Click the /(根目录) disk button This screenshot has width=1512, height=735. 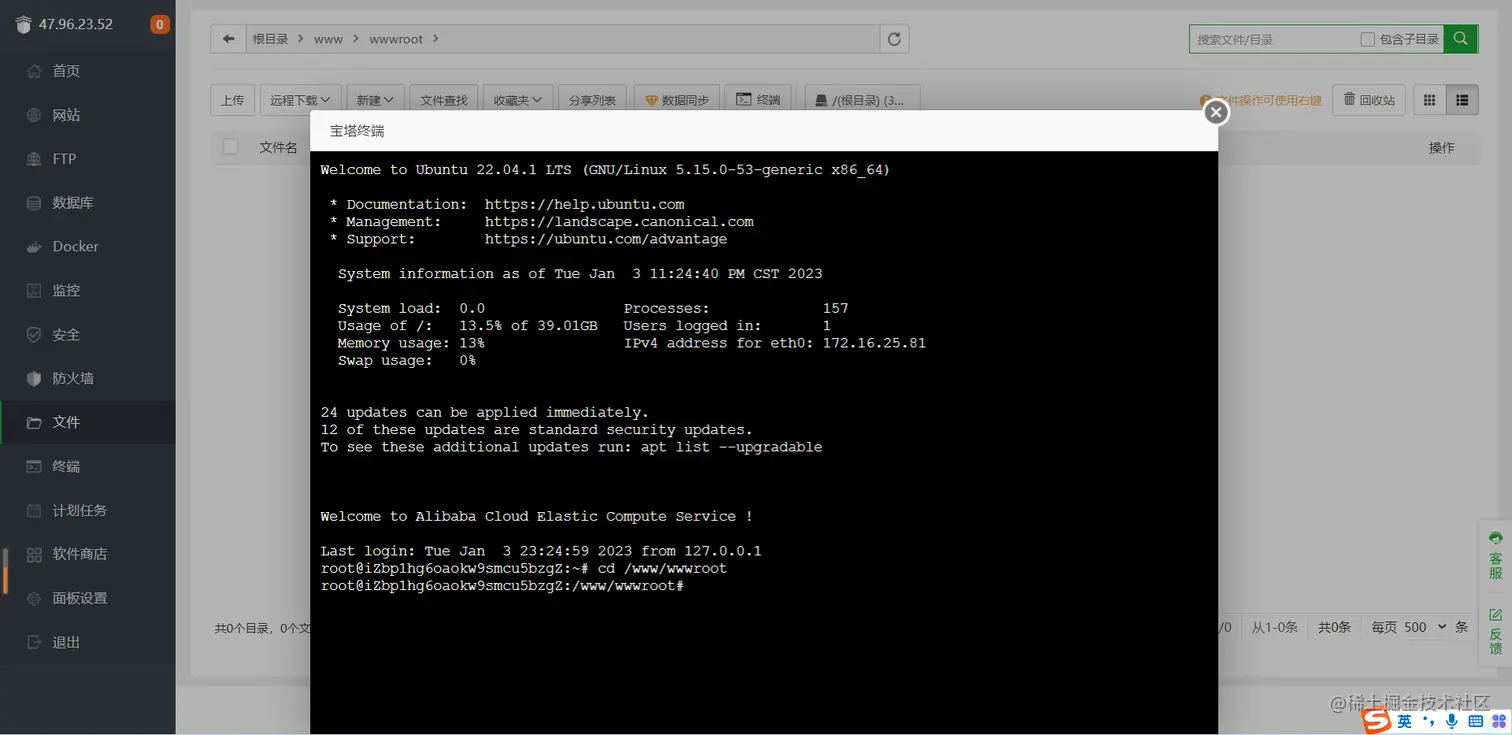tap(862, 100)
